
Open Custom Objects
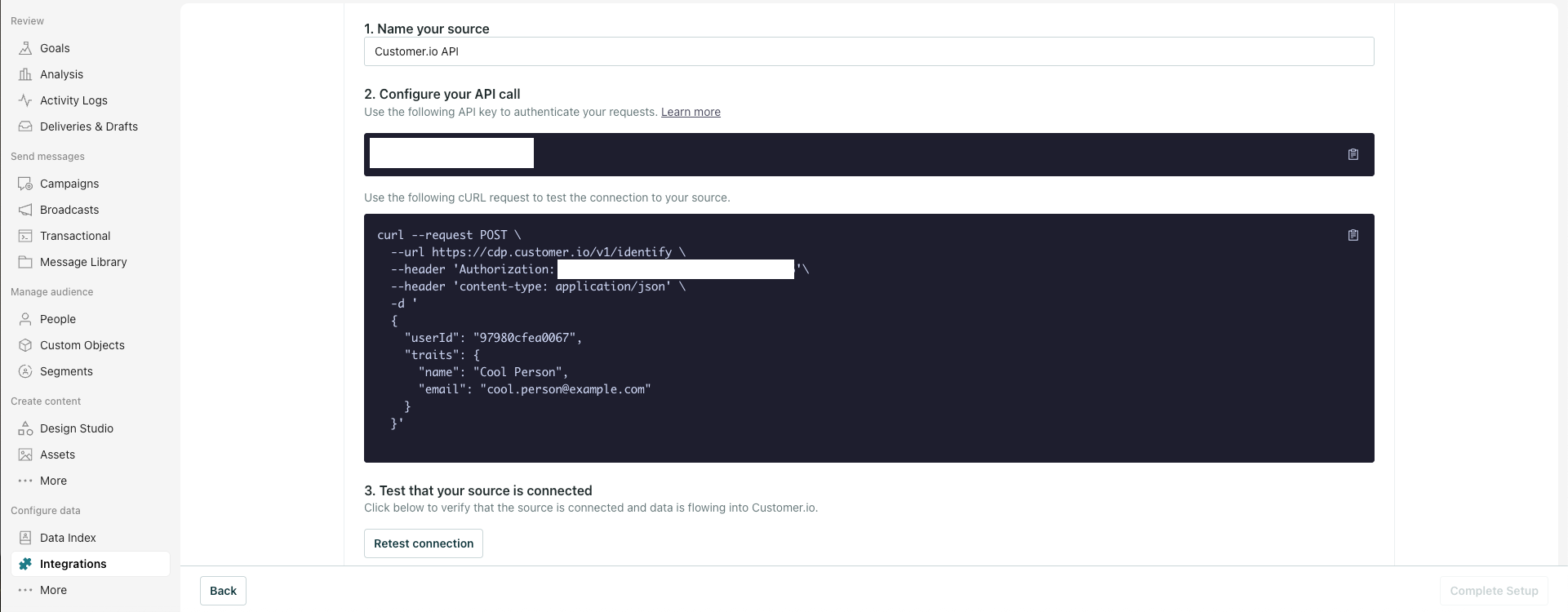tap(82, 345)
